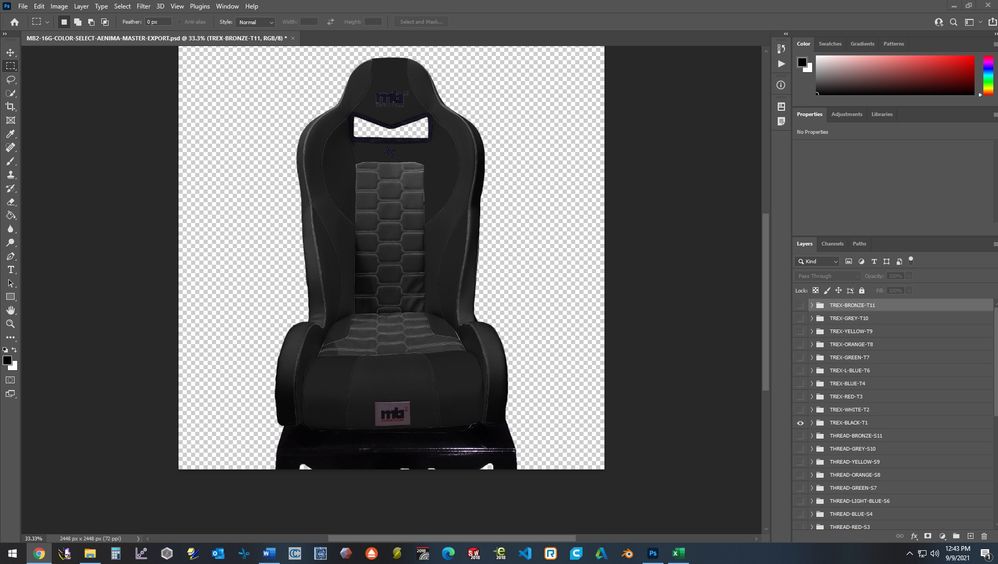This screenshot has height=564, width=998.
Task: Open Add layer style fx menu
Action: (x=914, y=536)
